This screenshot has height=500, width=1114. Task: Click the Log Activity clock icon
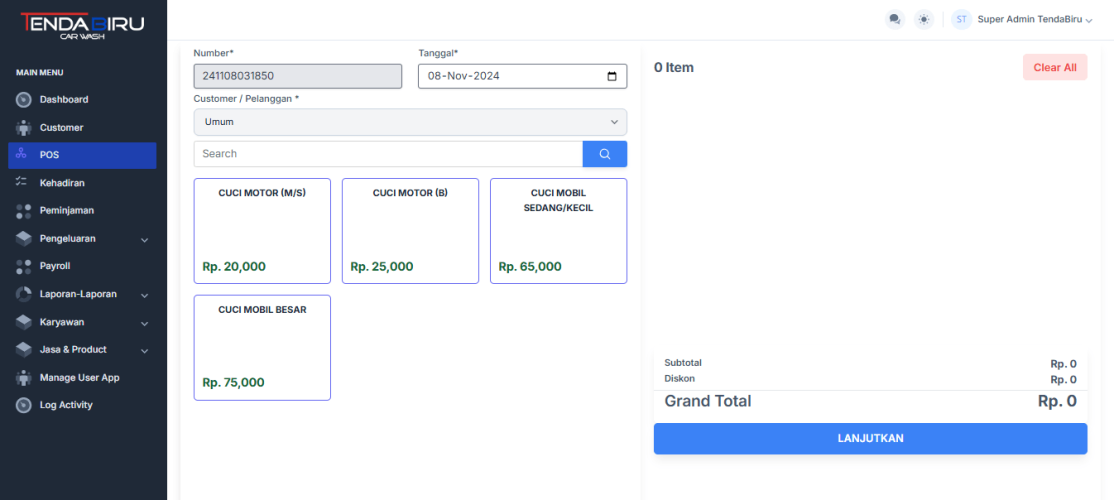(24, 405)
